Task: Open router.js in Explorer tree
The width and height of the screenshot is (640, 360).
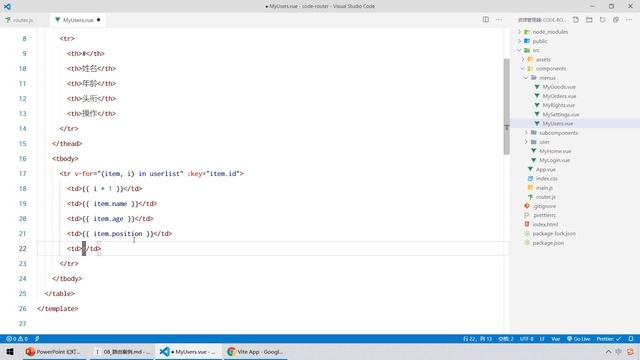Action: (x=546, y=197)
